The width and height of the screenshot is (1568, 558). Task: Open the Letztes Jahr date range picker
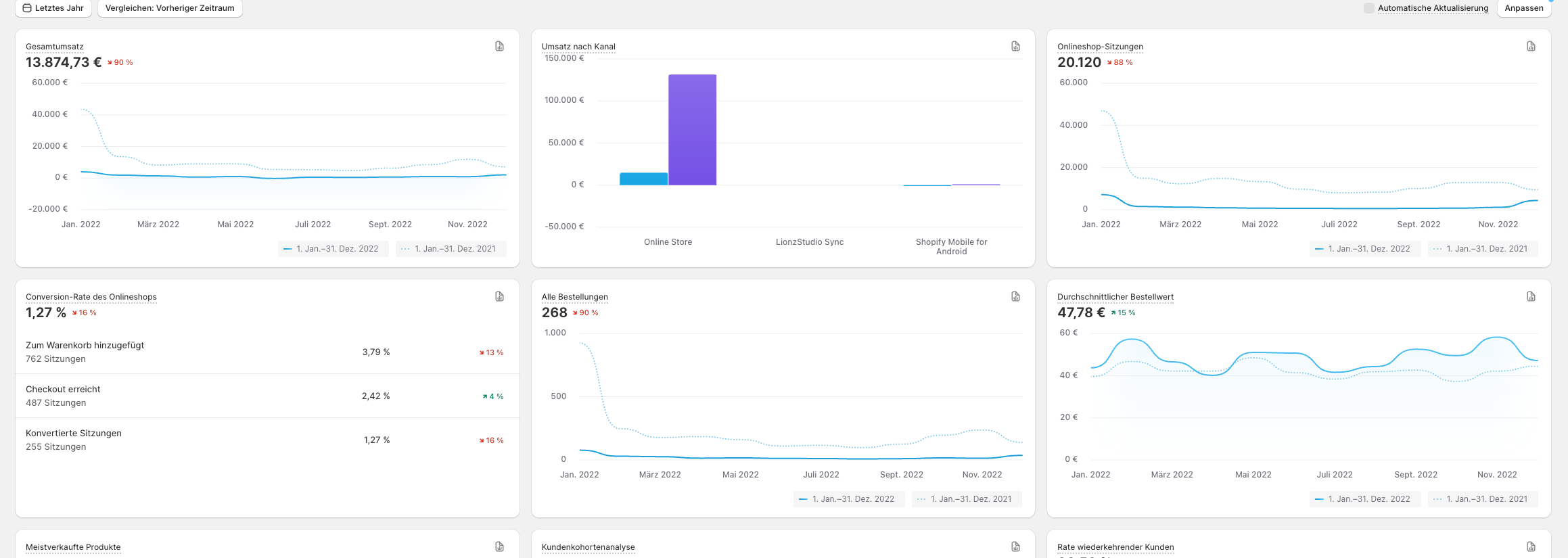pyautogui.click(x=53, y=8)
